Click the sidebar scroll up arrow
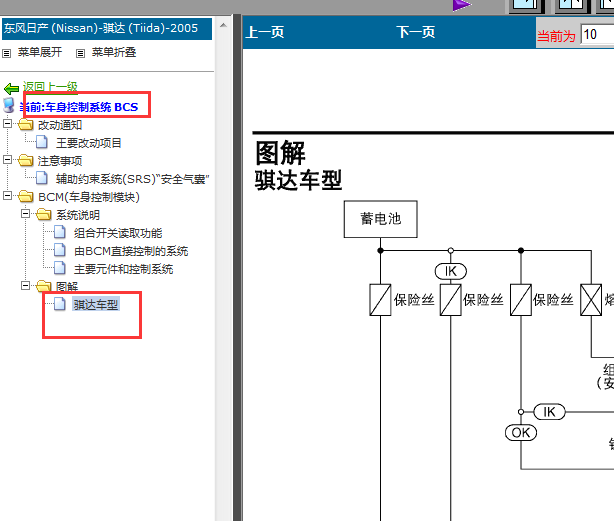This screenshot has width=614, height=521. [x=223, y=25]
